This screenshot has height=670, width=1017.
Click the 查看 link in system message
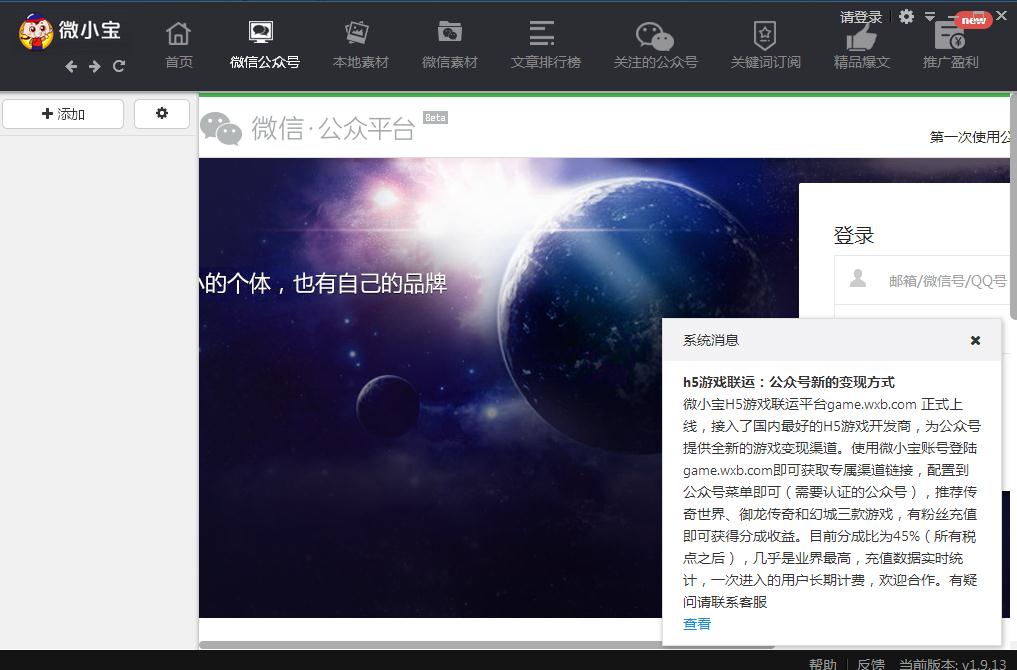tap(697, 624)
